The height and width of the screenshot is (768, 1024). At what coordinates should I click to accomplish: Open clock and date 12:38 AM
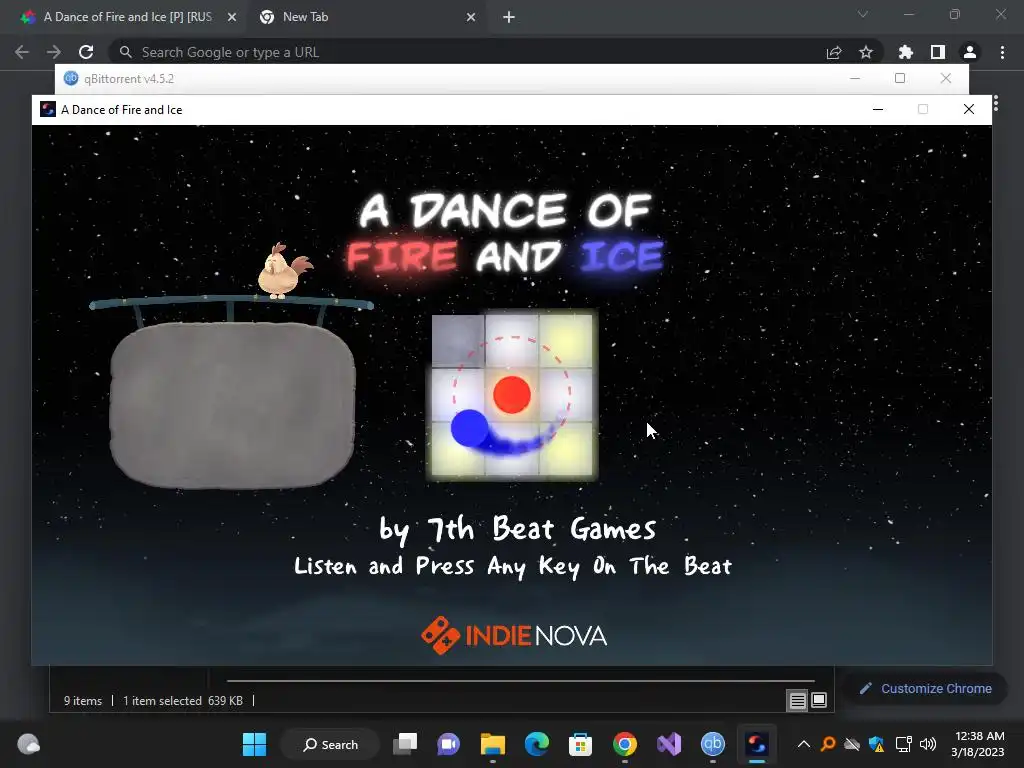click(x=978, y=744)
